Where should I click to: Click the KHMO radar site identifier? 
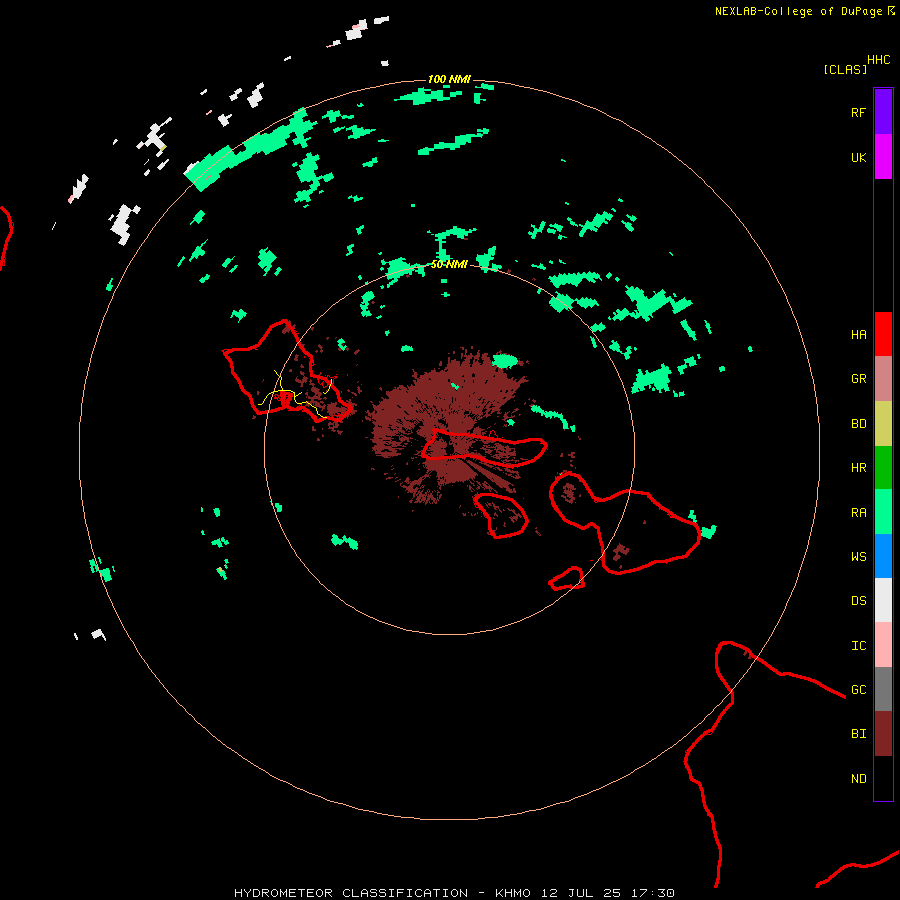pos(513,893)
